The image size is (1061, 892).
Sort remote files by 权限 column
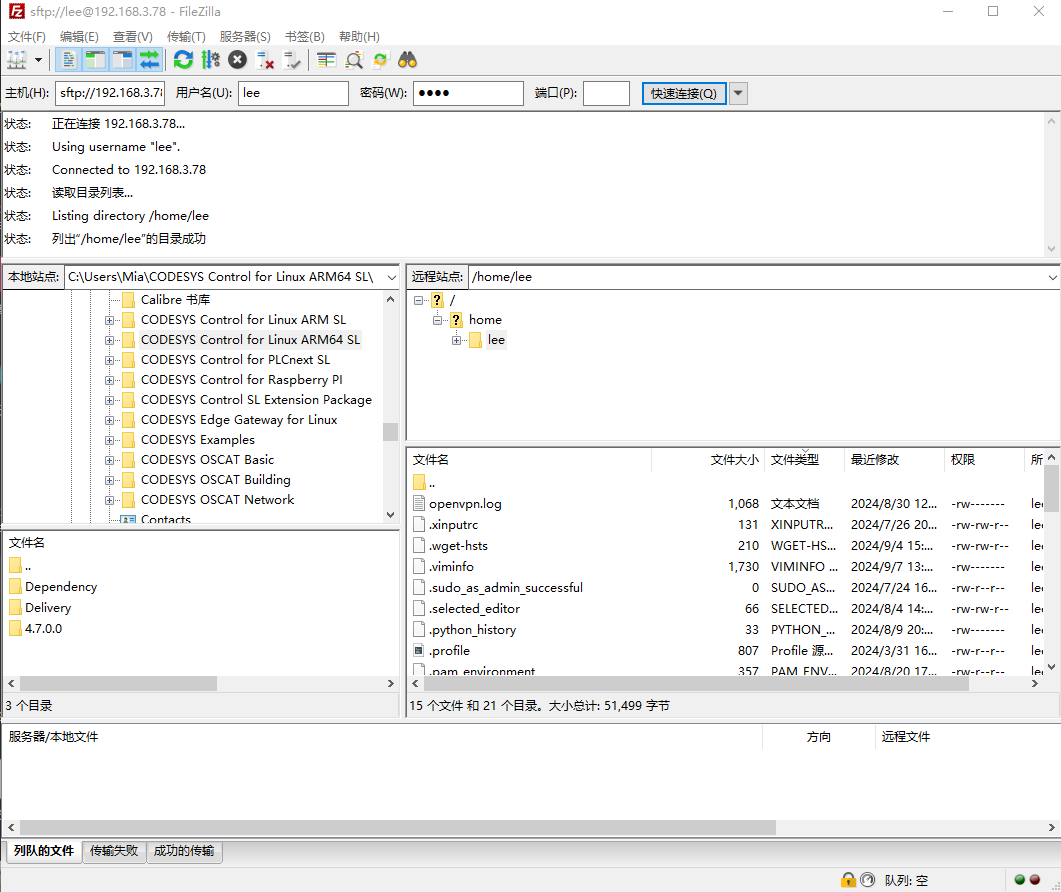984,460
